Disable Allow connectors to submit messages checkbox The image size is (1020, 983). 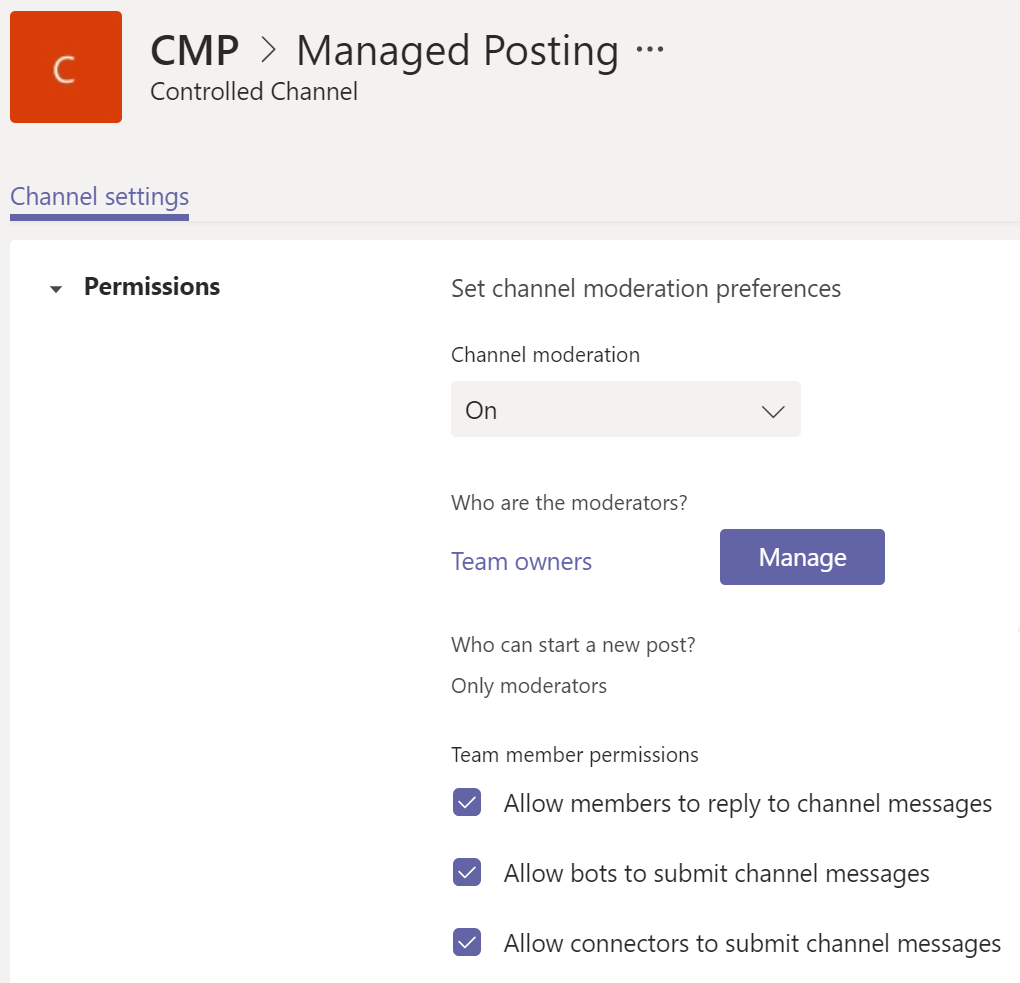pyautogui.click(x=467, y=942)
